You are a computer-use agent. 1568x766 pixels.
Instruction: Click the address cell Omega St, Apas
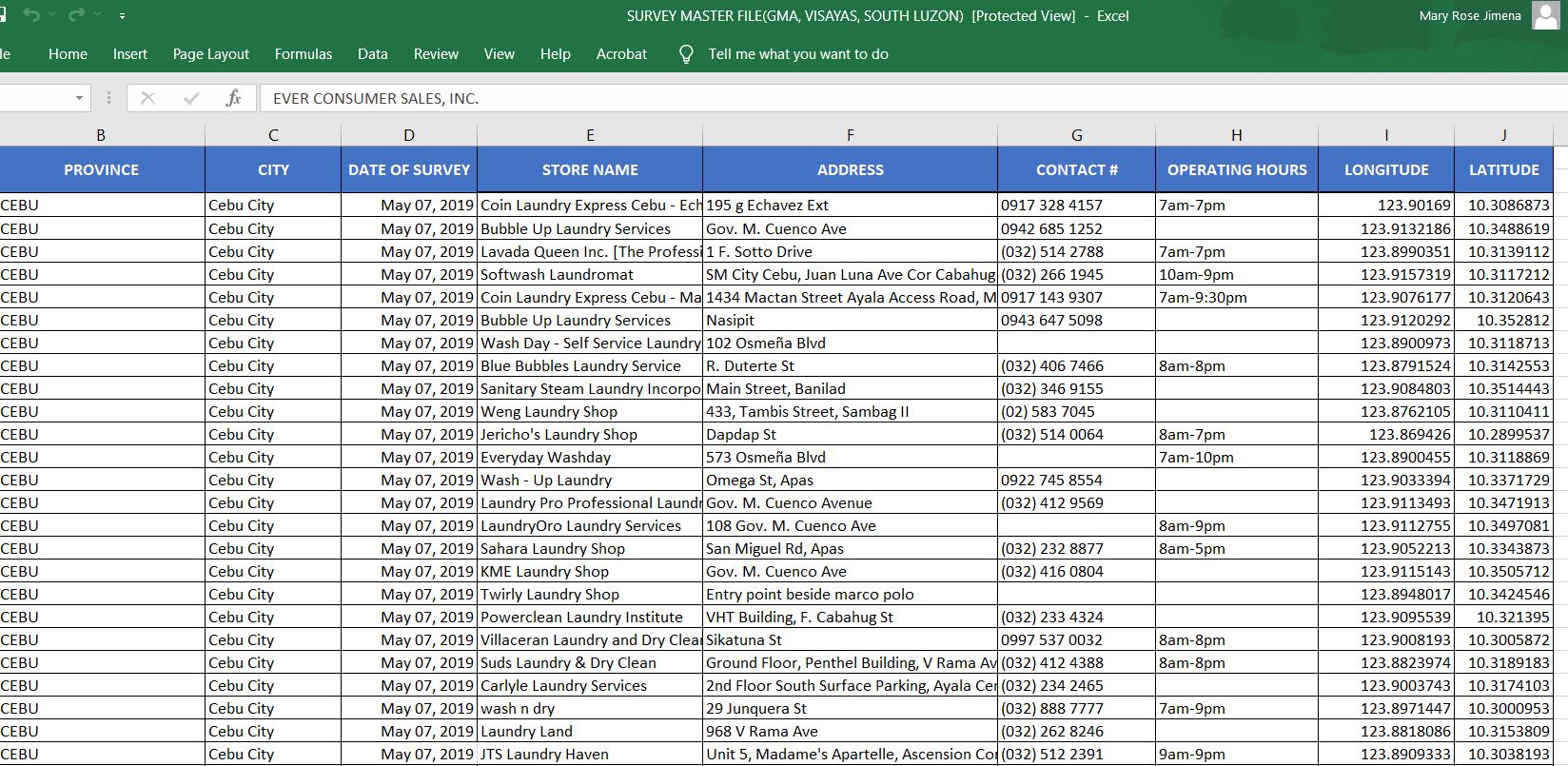click(x=851, y=480)
